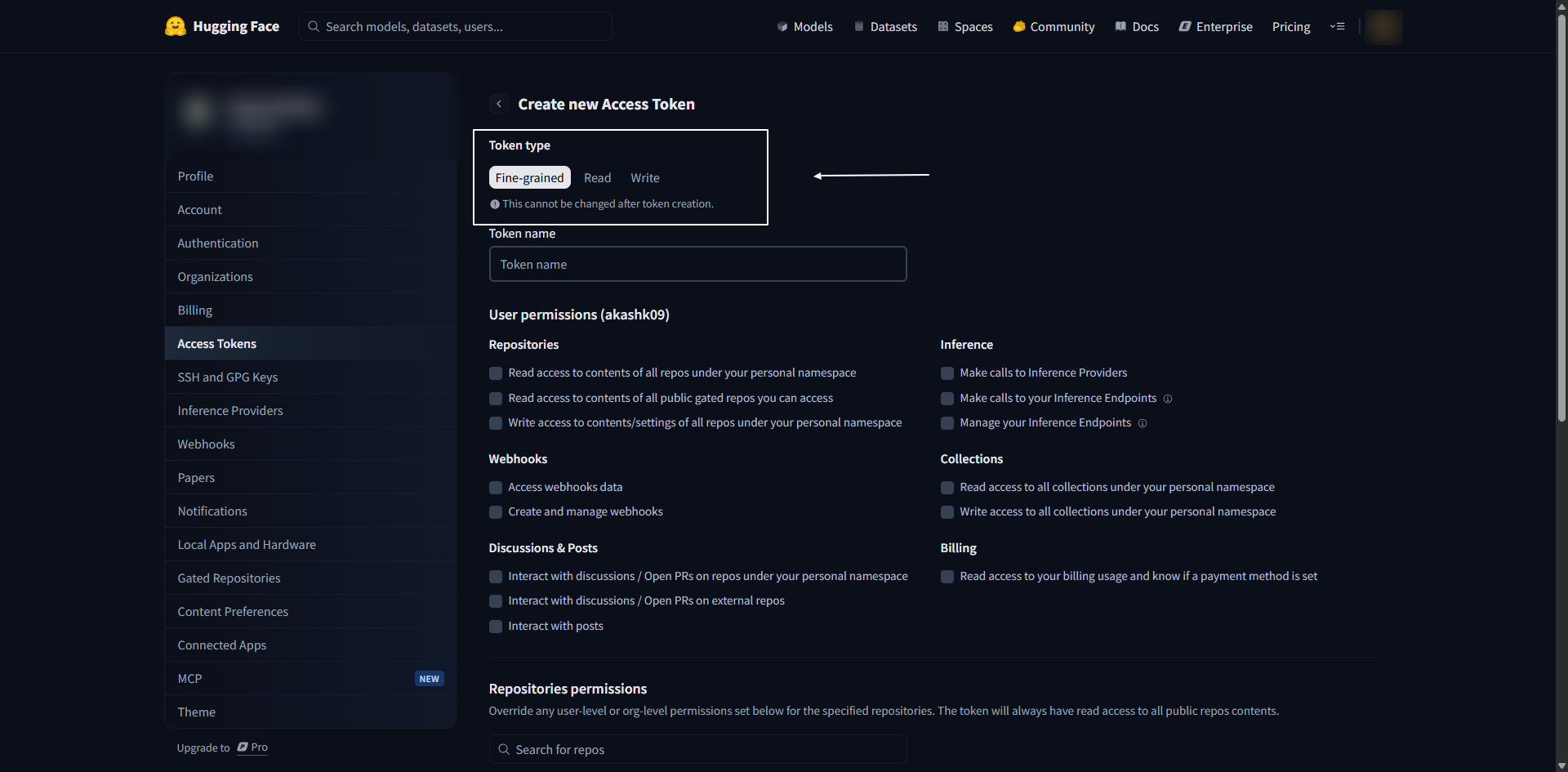Screen dimensions: 1568x772
Task: Check Create and manage webhooks
Action: click(x=496, y=512)
